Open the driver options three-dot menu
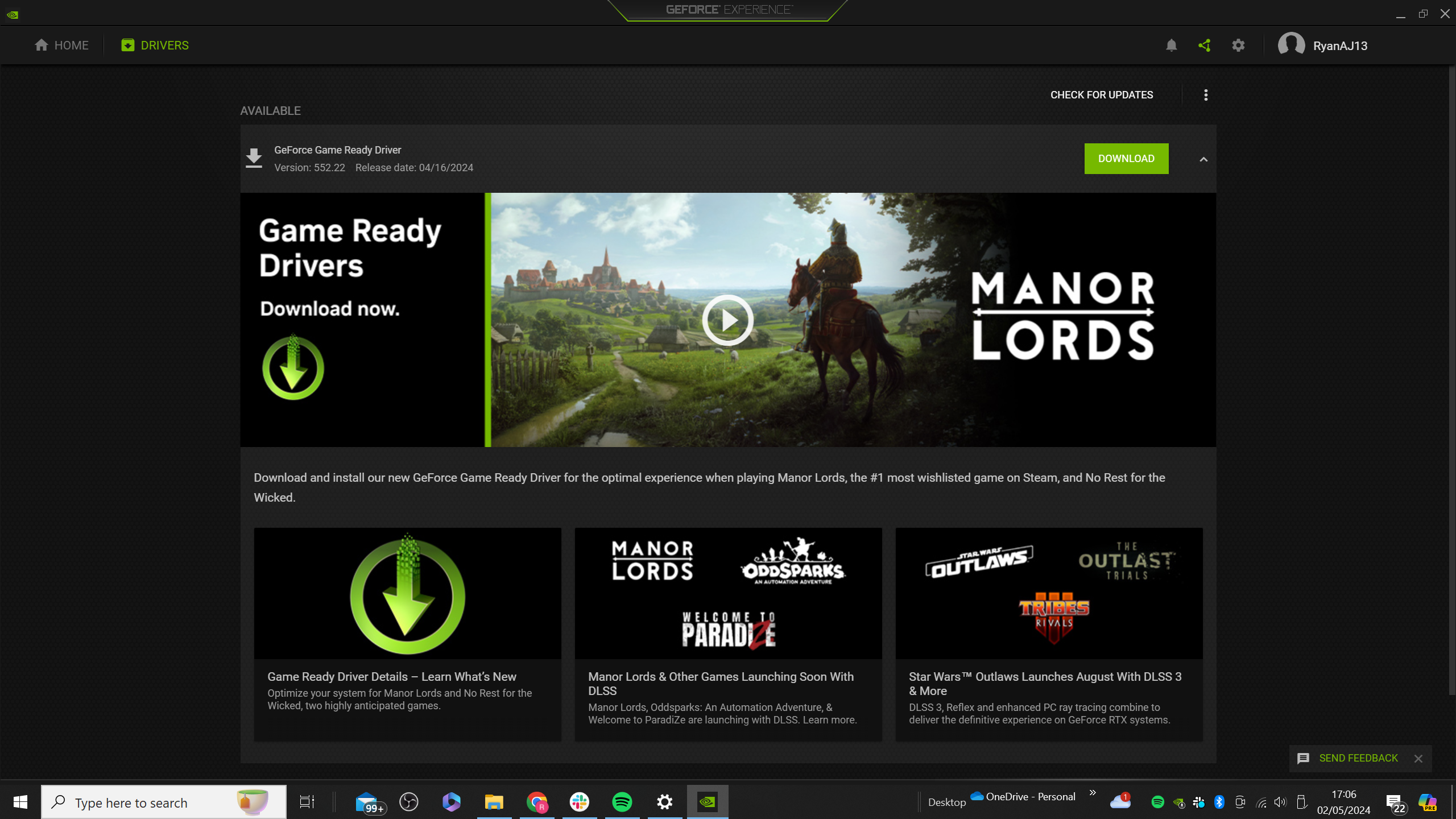The height and width of the screenshot is (819, 1456). click(1206, 95)
